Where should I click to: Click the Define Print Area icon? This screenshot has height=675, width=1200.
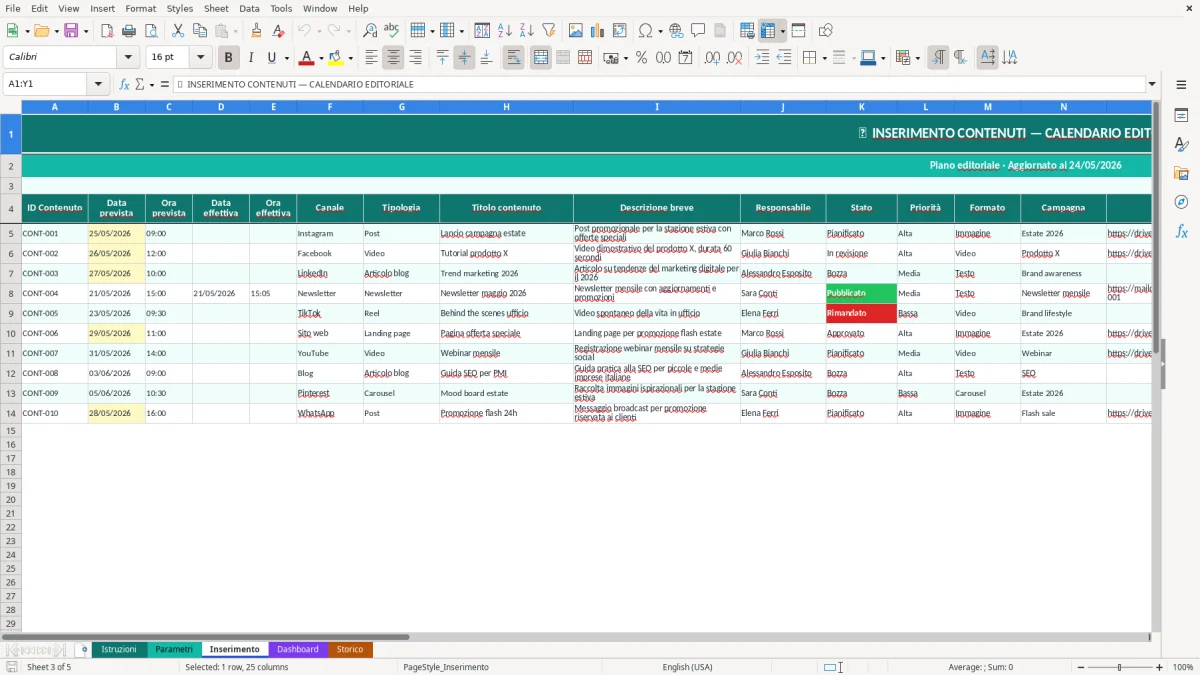coord(747,31)
